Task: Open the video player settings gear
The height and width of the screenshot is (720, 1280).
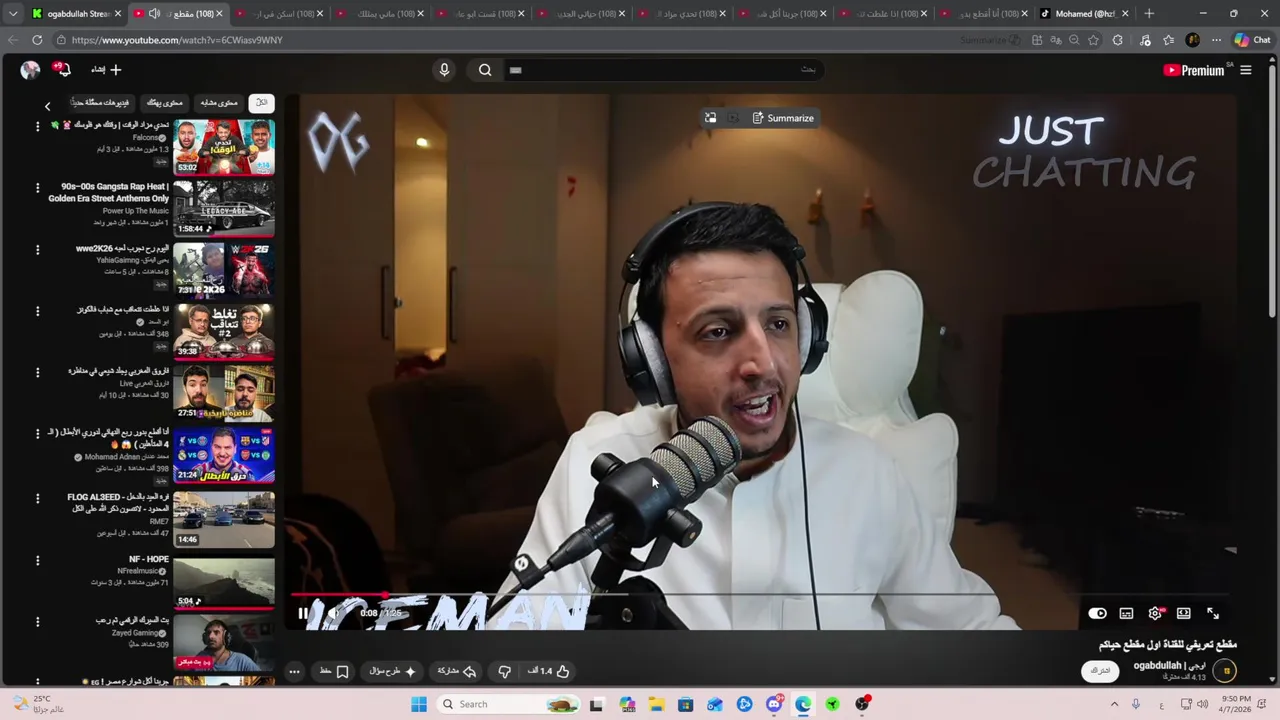Action: tap(1155, 613)
